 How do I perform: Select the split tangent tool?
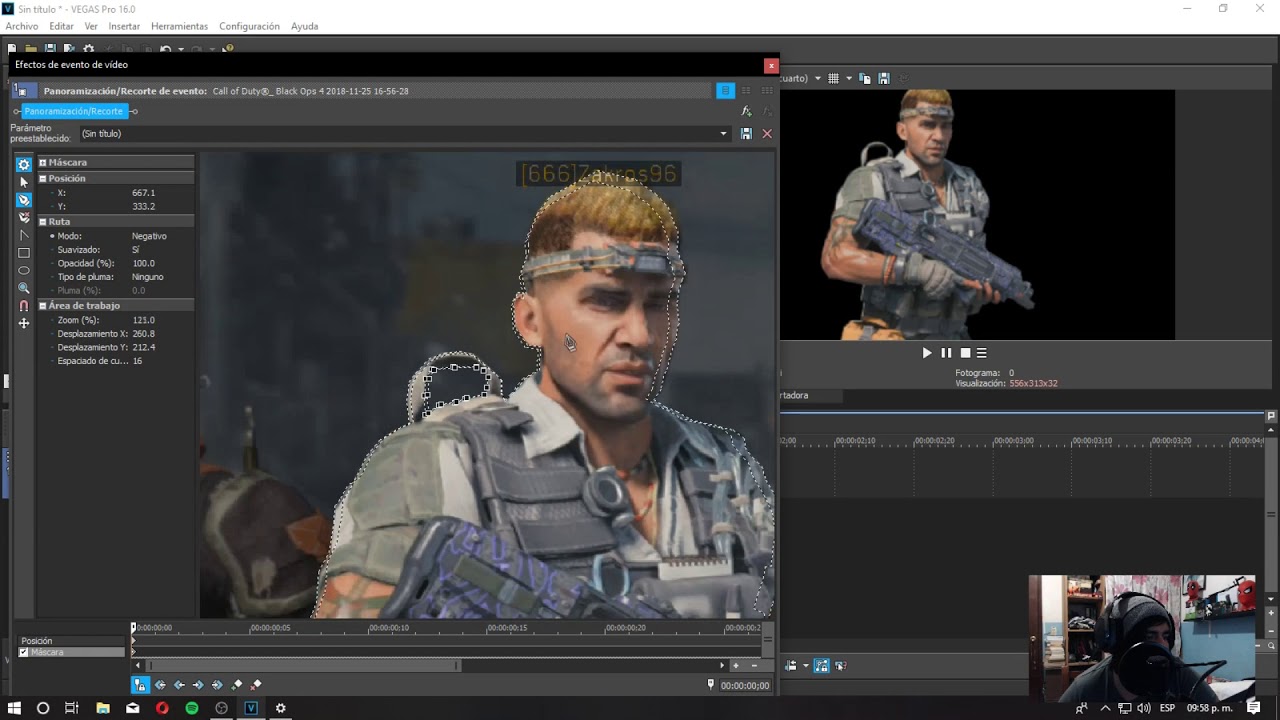(x=24, y=235)
